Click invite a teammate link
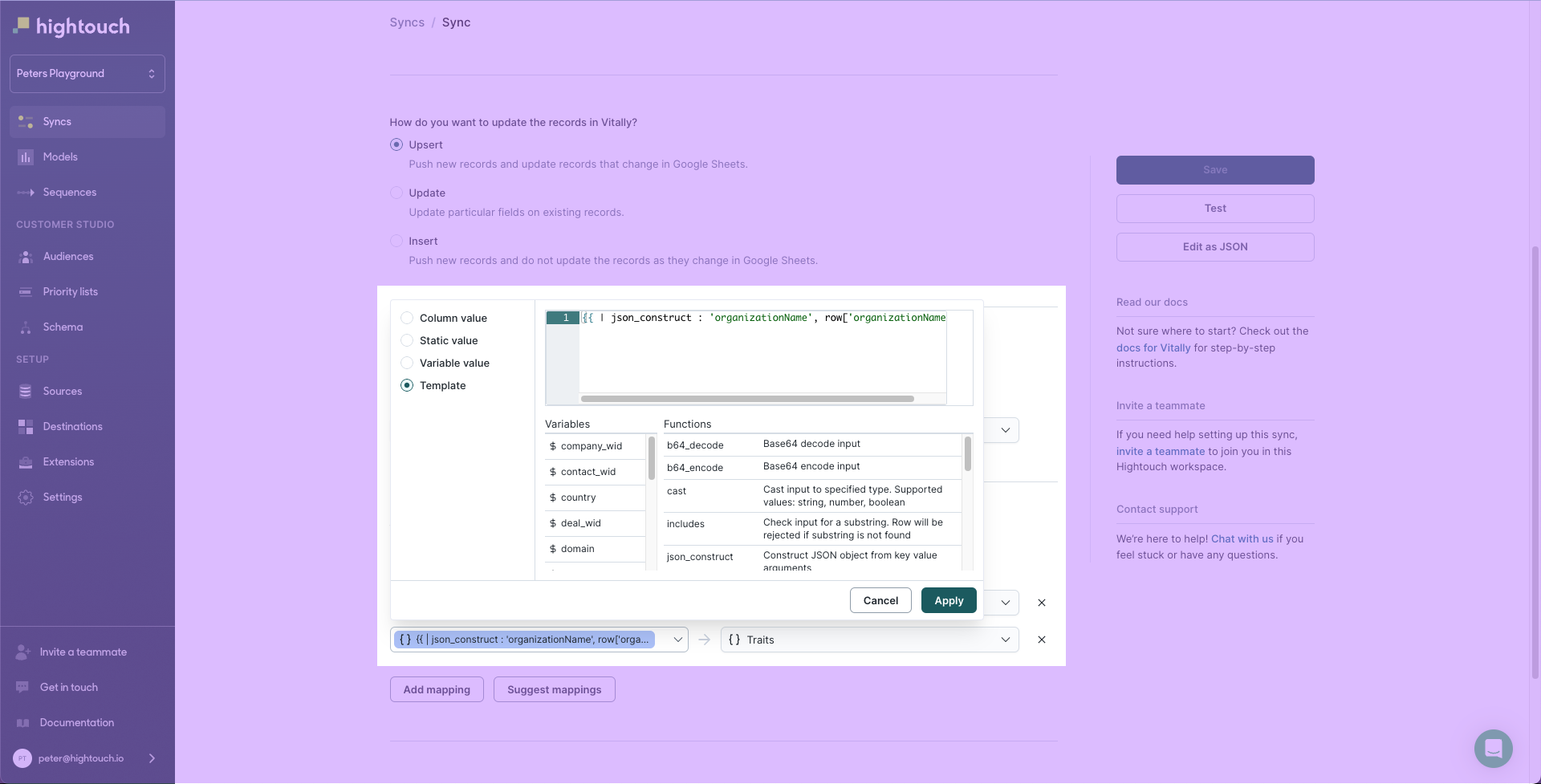Viewport: 1541px width, 784px height. [1161, 452]
